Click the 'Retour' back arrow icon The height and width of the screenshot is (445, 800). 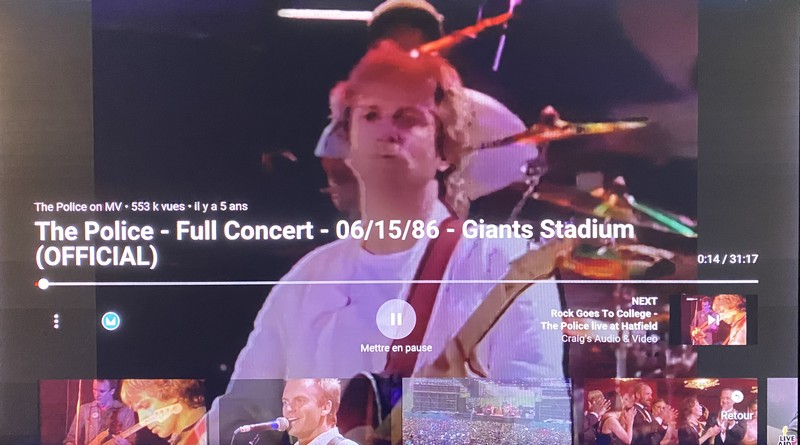(x=737, y=397)
